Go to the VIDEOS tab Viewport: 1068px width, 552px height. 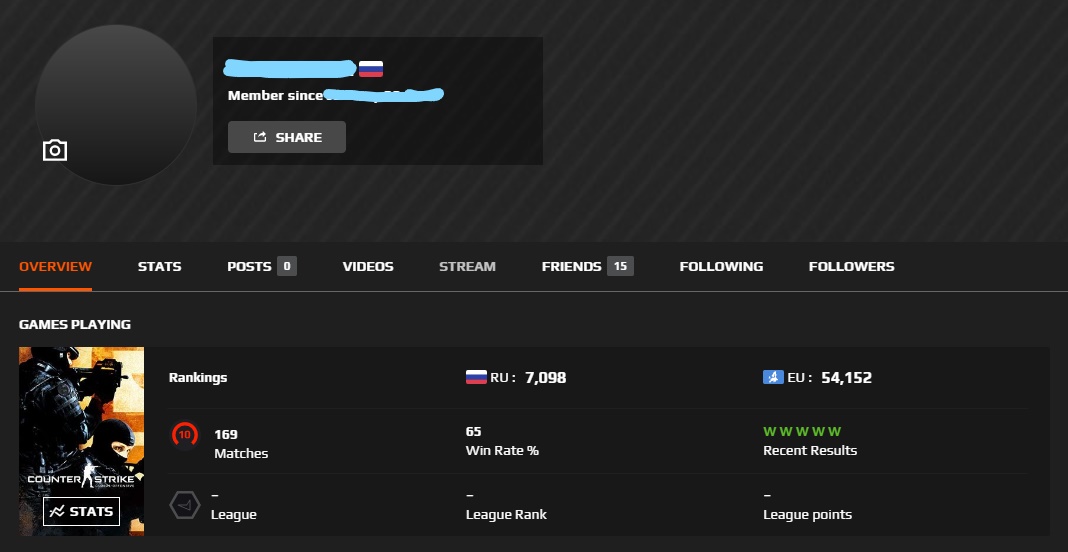coord(368,266)
